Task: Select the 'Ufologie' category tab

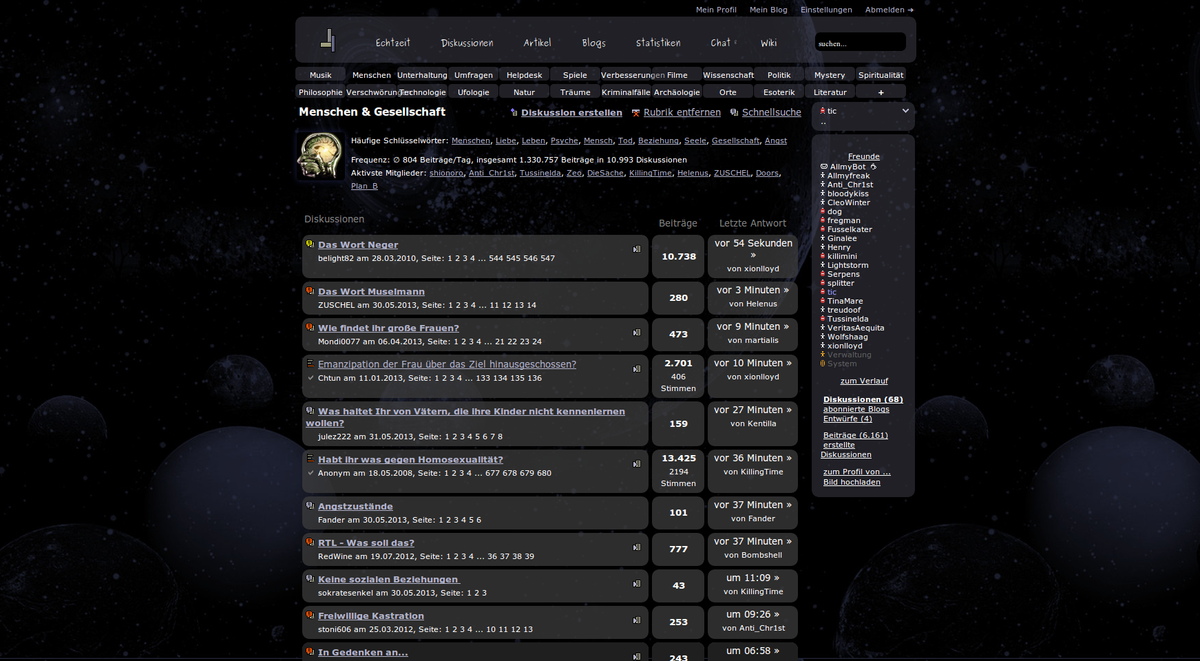Action: tap(473, 92)
